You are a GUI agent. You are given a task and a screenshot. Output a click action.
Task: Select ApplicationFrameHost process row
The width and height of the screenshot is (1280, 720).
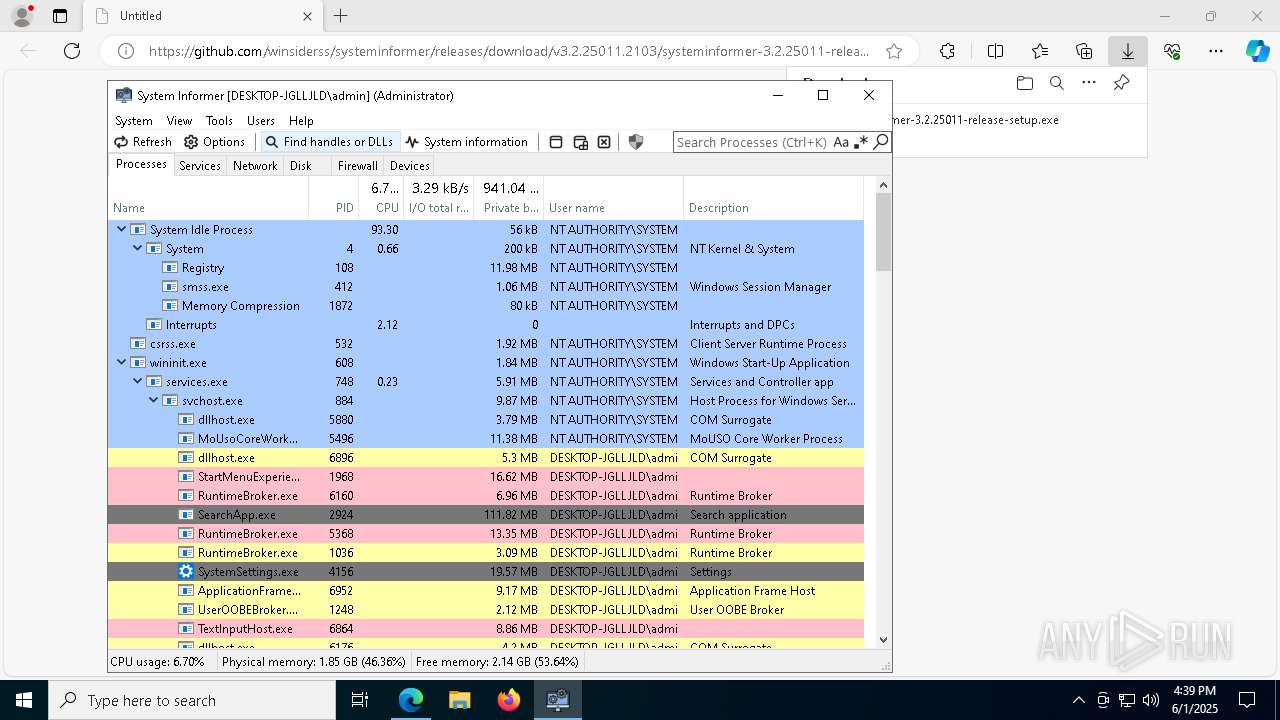pyautogui.click(x=486, y=591)
